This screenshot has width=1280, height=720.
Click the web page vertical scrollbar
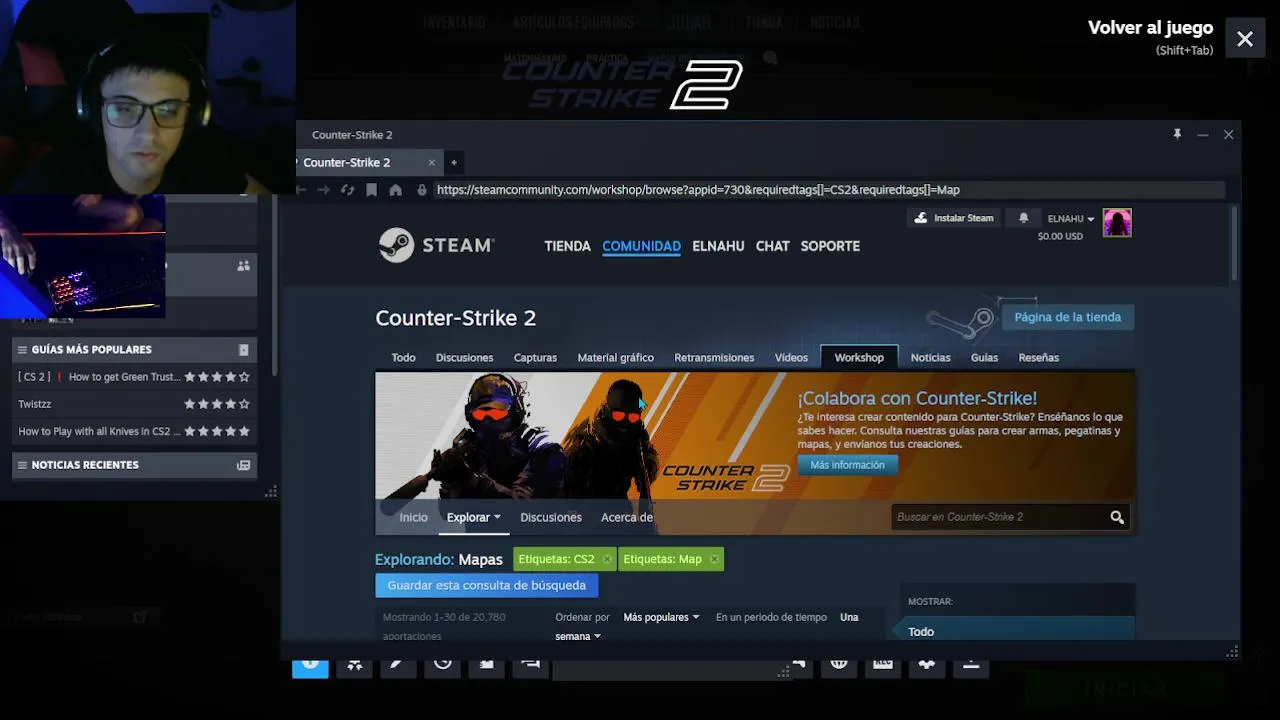pos(1236,245)
